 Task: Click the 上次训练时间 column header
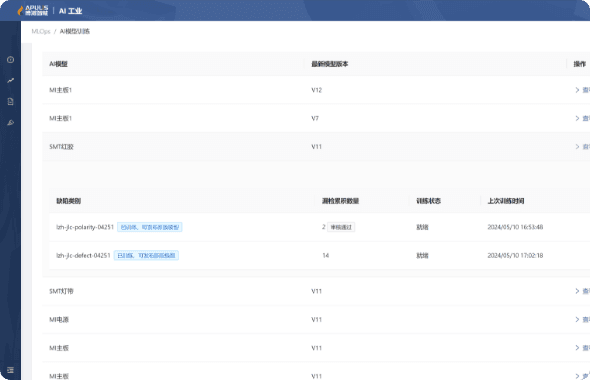pyautogui.click(x=506, y=201)
